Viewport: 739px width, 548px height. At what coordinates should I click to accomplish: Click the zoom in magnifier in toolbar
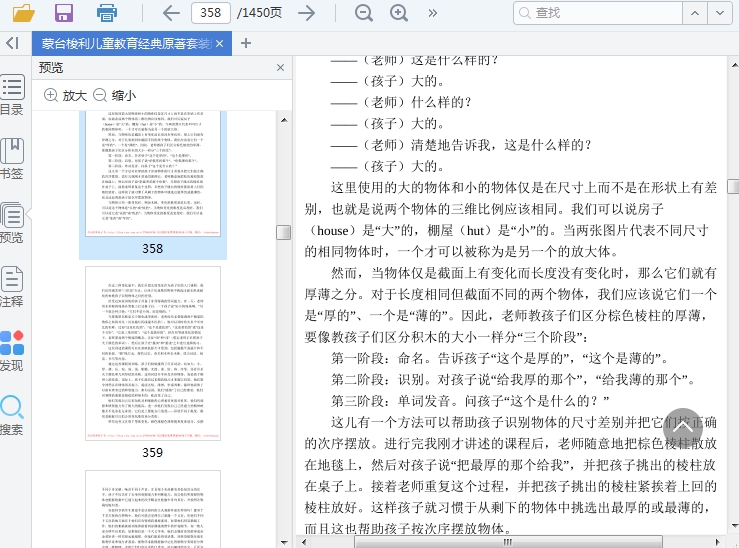[399, 13]
